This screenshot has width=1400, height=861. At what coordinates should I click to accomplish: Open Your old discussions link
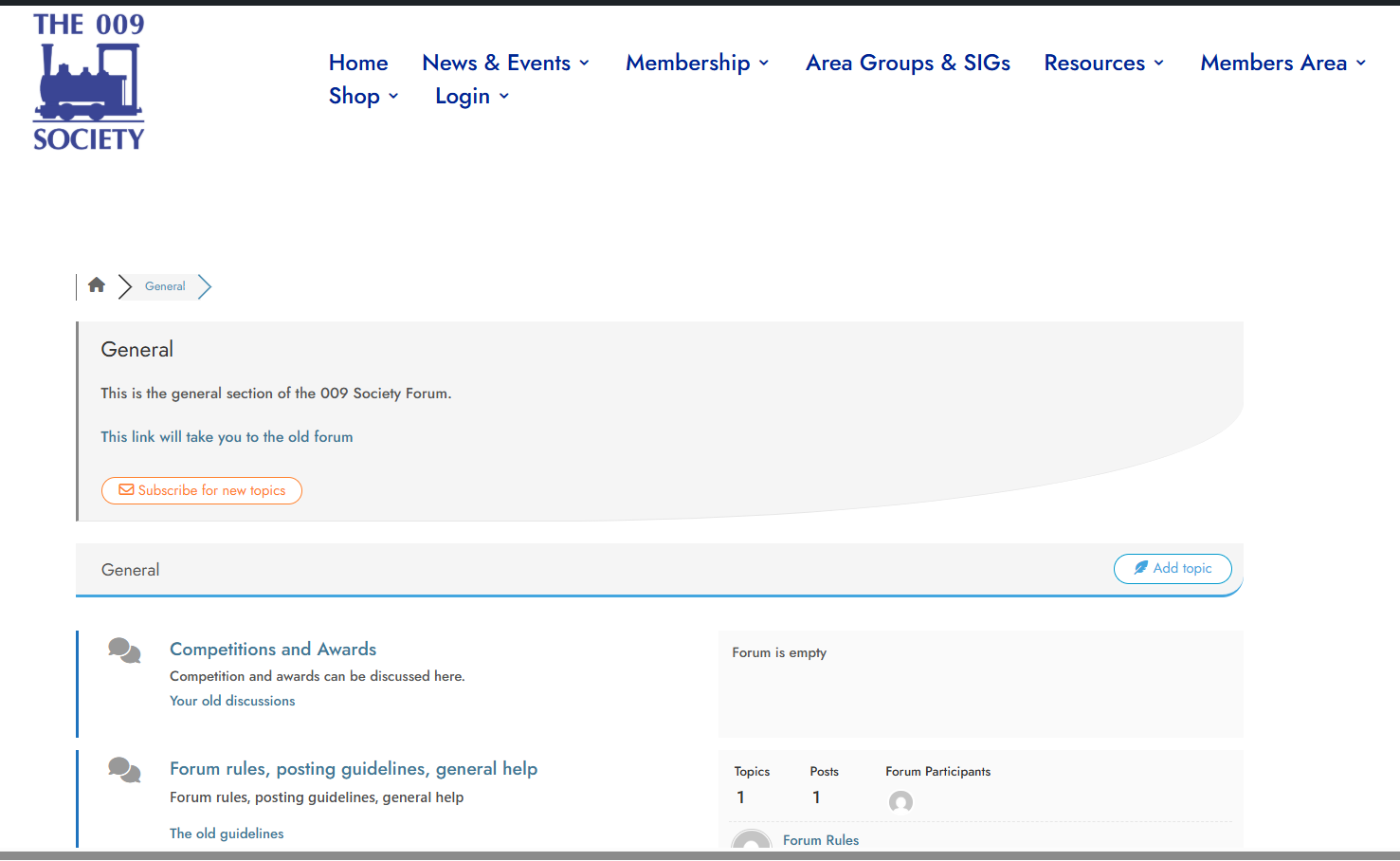pos(232,701)
